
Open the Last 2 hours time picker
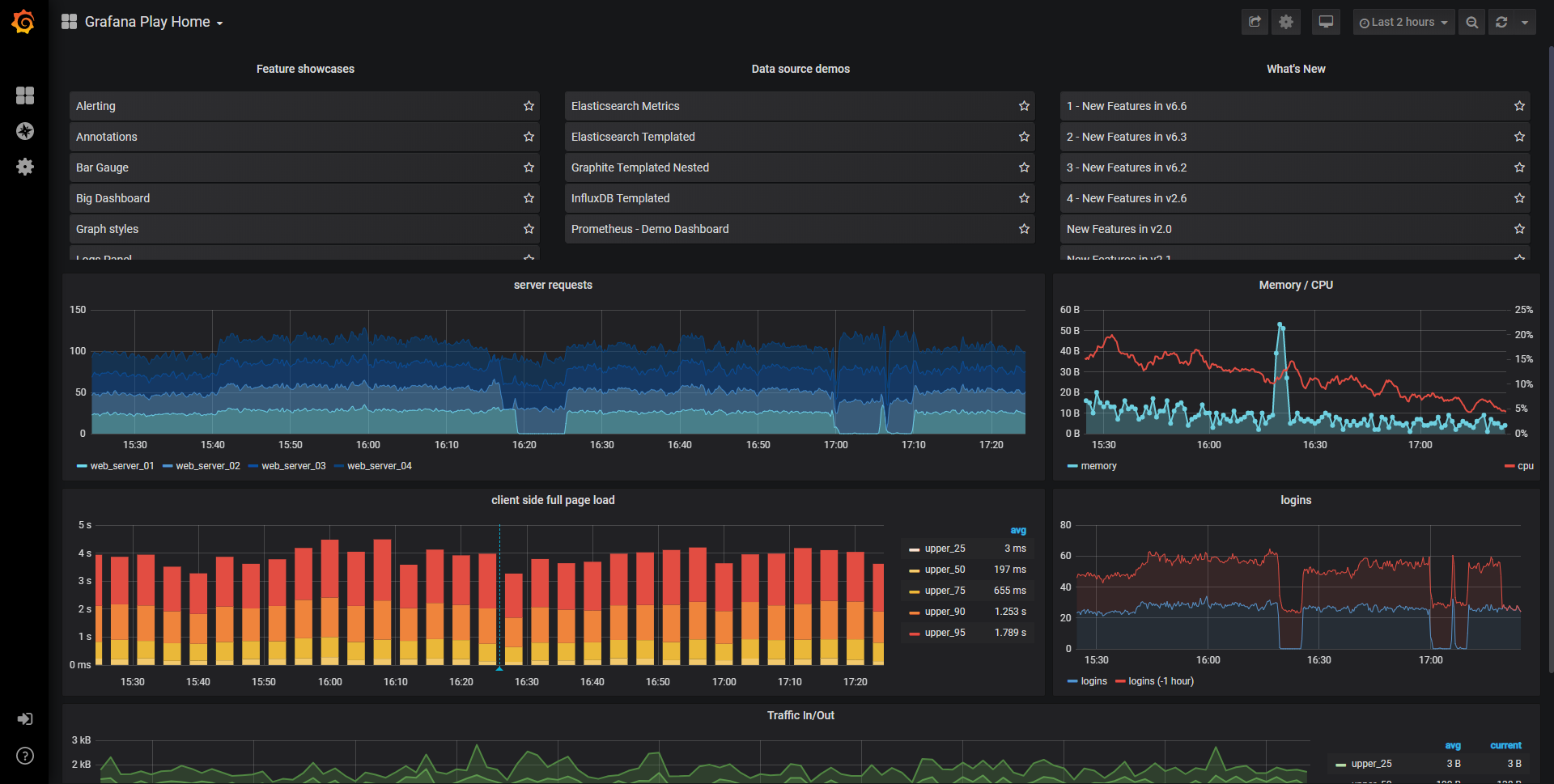click(x=1403, y=22)
